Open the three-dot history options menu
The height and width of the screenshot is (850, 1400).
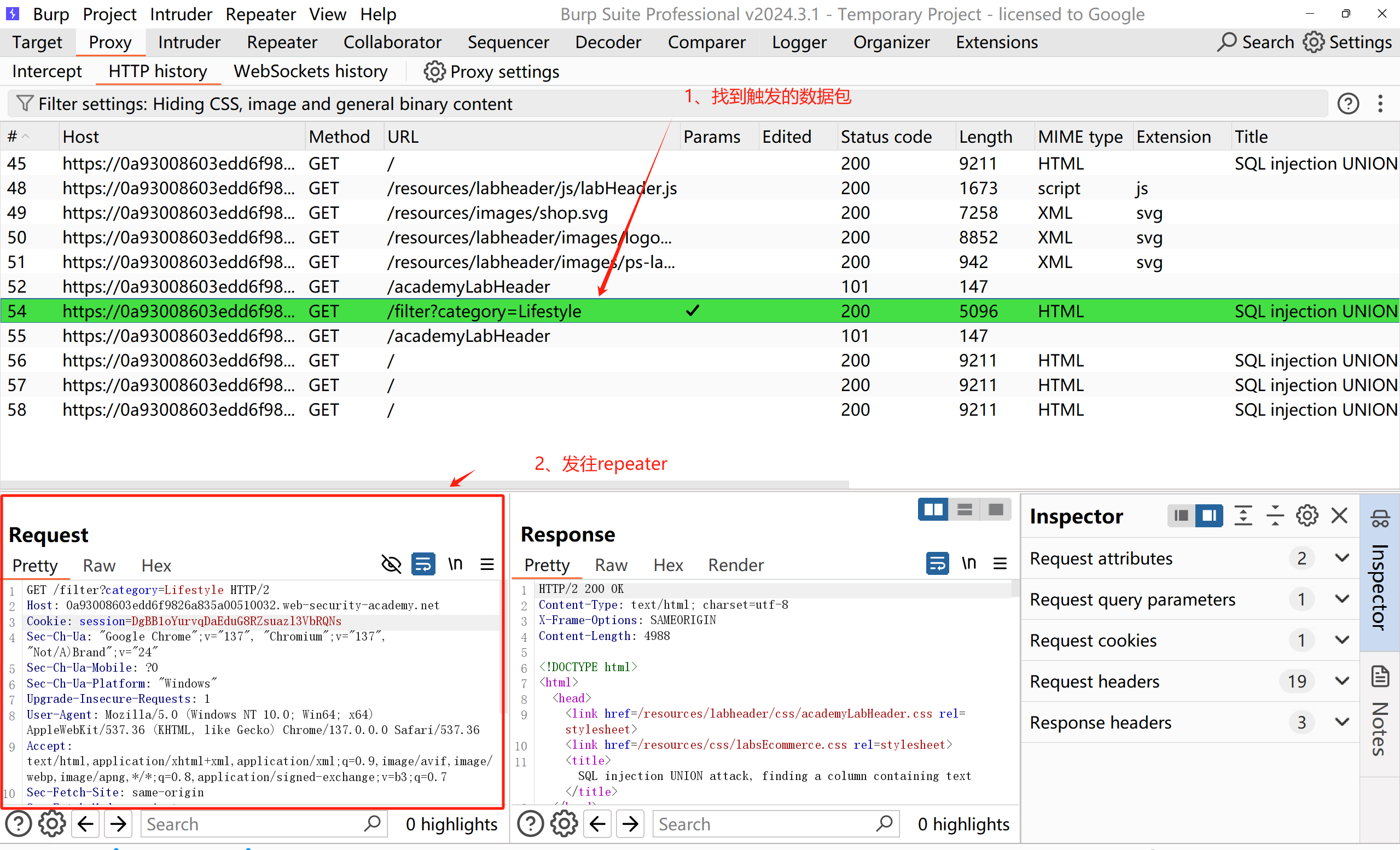pos(1380,103)
